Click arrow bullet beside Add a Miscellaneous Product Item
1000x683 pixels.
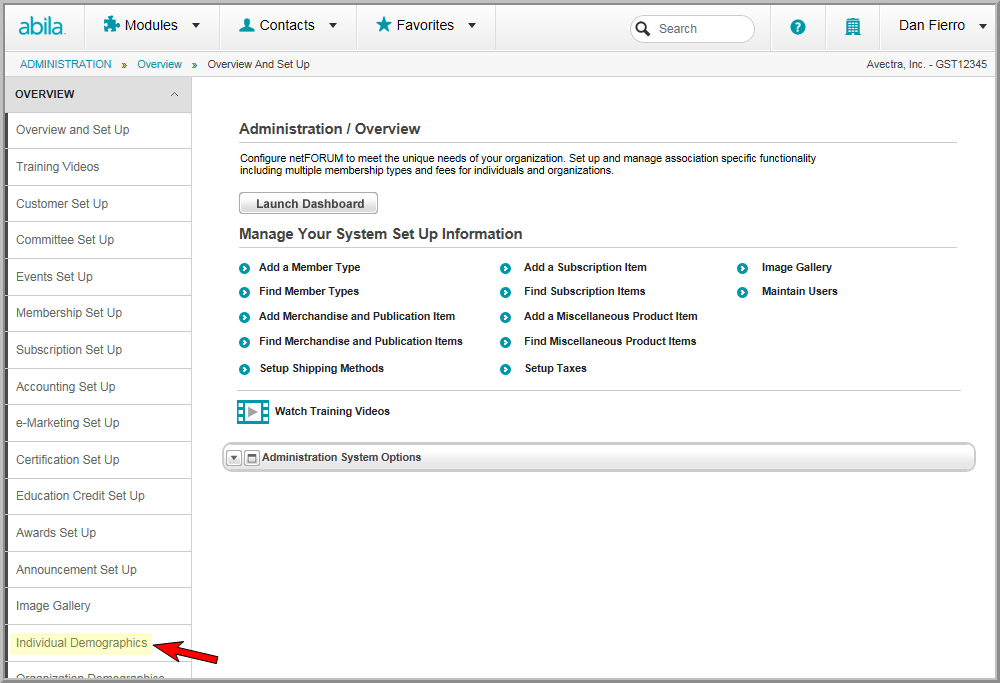505,318
